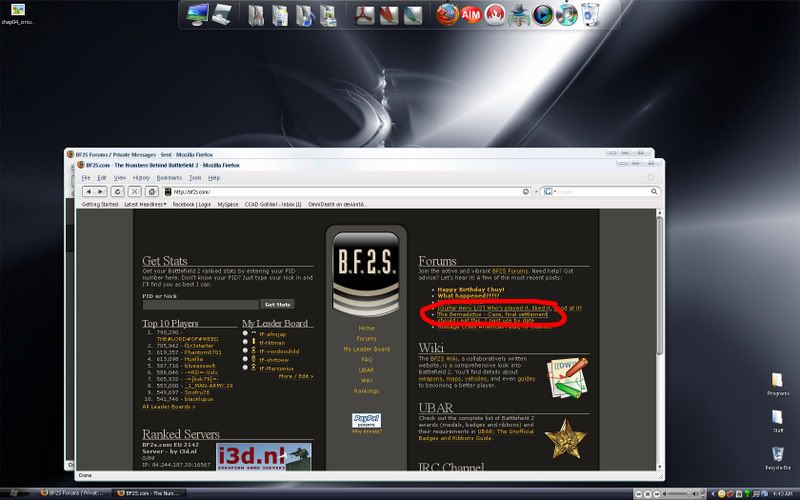Launch Windows Media Player from the dock
Screen dimensions: 800x500
pyautogui.click(x=543, y=14)
